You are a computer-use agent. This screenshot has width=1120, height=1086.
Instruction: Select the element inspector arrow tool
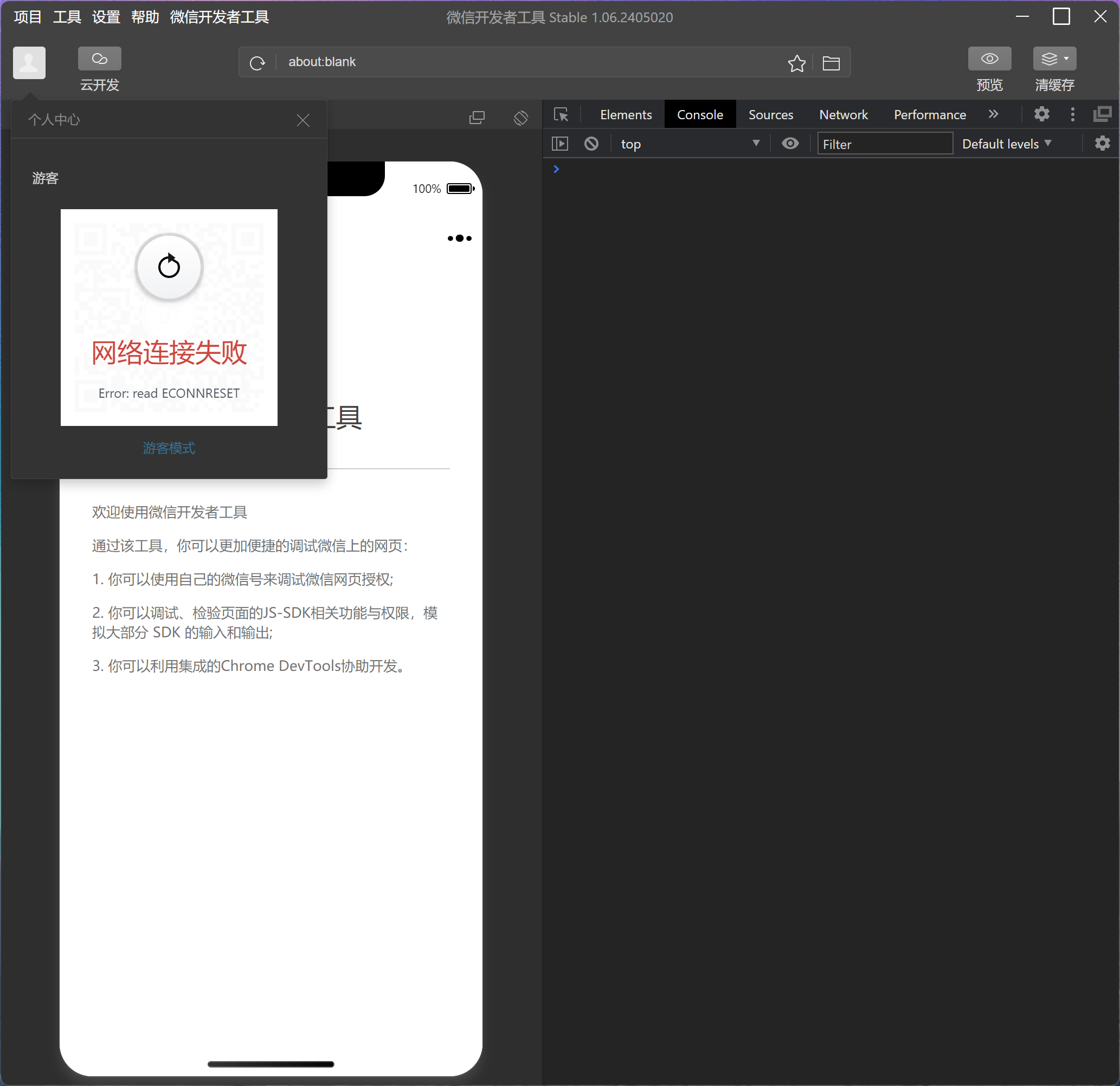(561, 115)
